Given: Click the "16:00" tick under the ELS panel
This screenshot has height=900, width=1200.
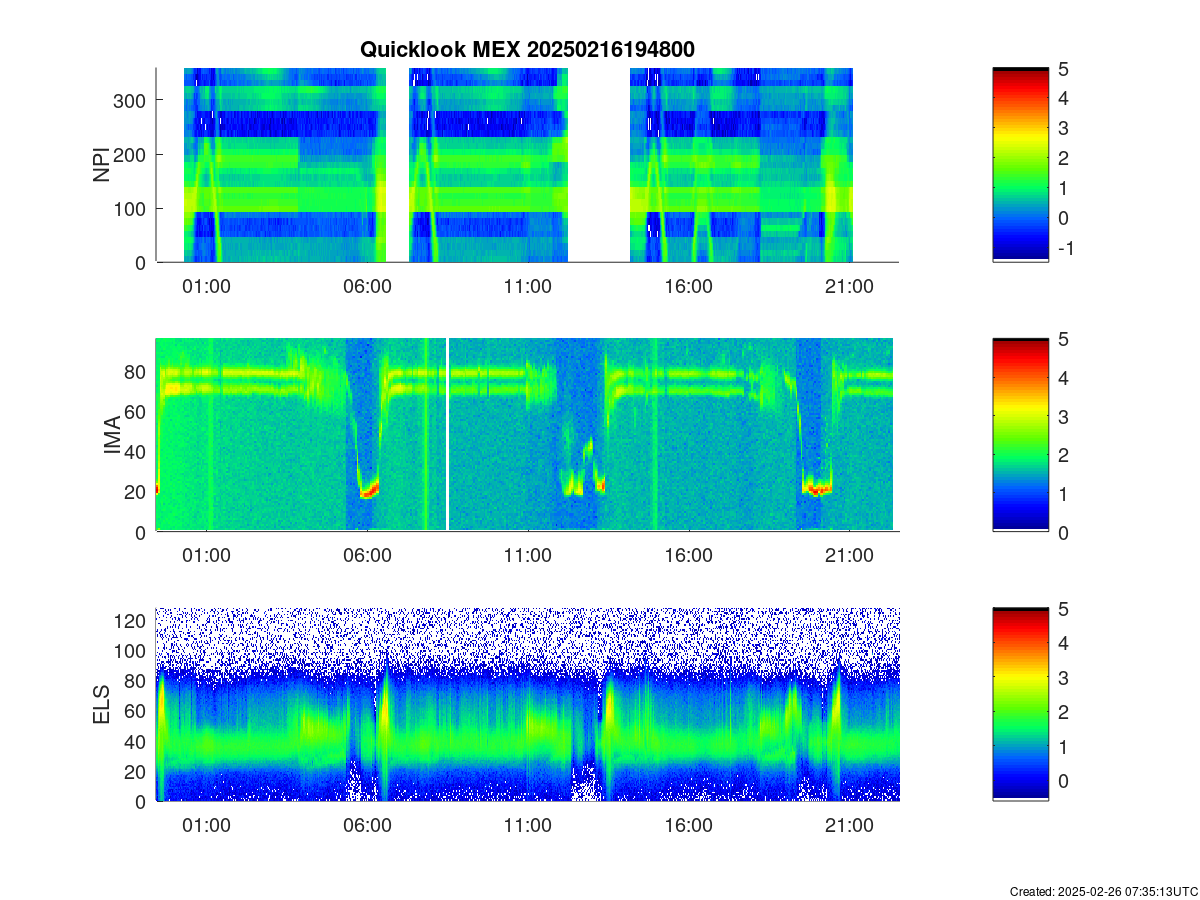Looking at the screenshot, I should click(x=689, y=825).
